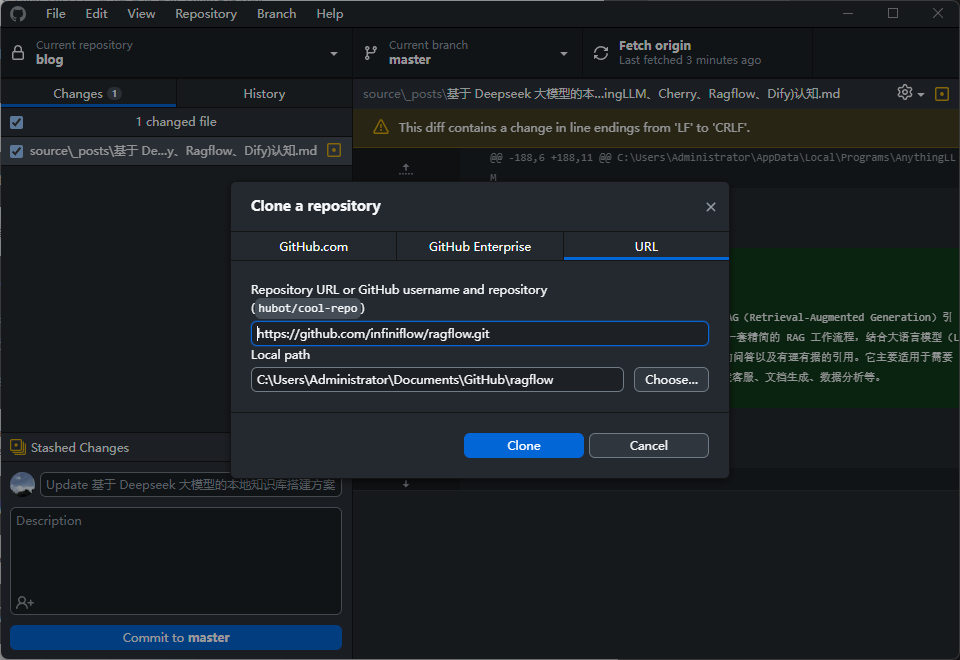The width and height of the screenshot is (960, 660).
Task: Open the Repository menu
Action: (x=206, y=13)
